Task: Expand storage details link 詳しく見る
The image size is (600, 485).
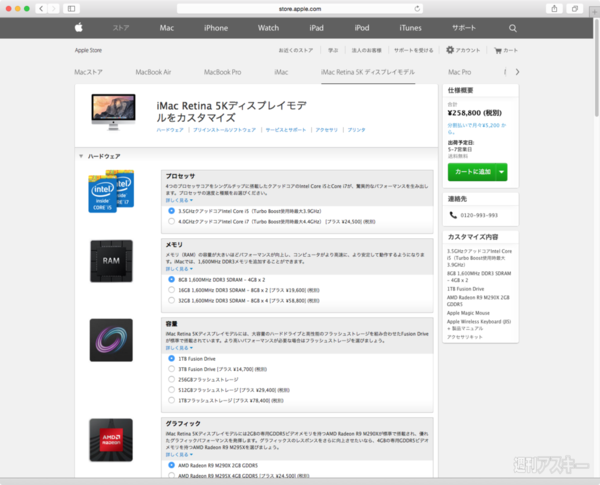Action: [x=179, y=348]
